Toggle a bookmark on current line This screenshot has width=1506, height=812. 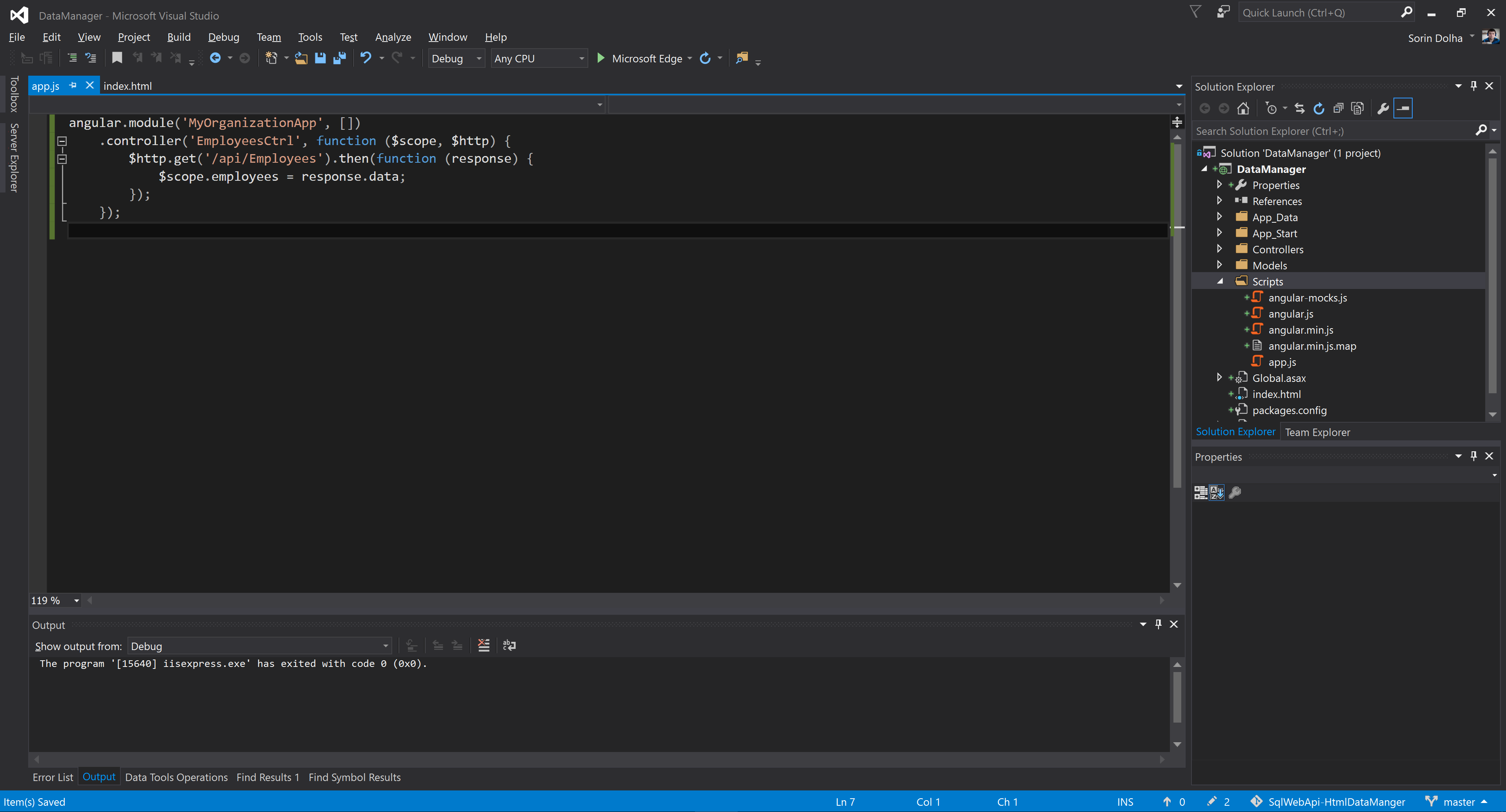point(117,58)
